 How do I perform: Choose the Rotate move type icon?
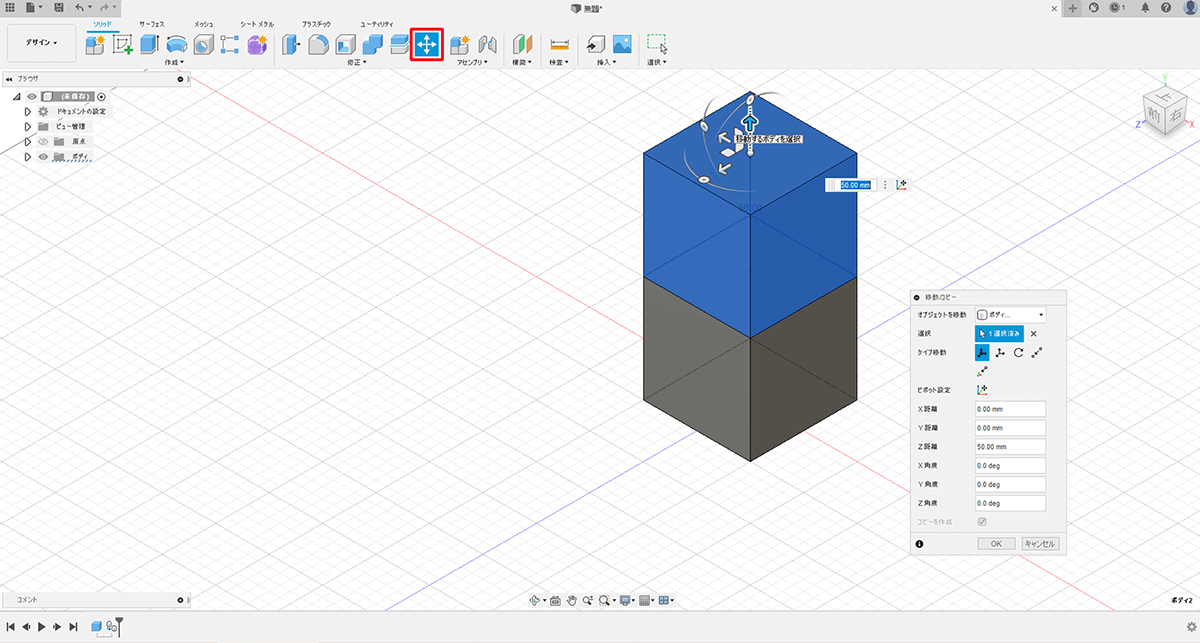click(1018, 353)
